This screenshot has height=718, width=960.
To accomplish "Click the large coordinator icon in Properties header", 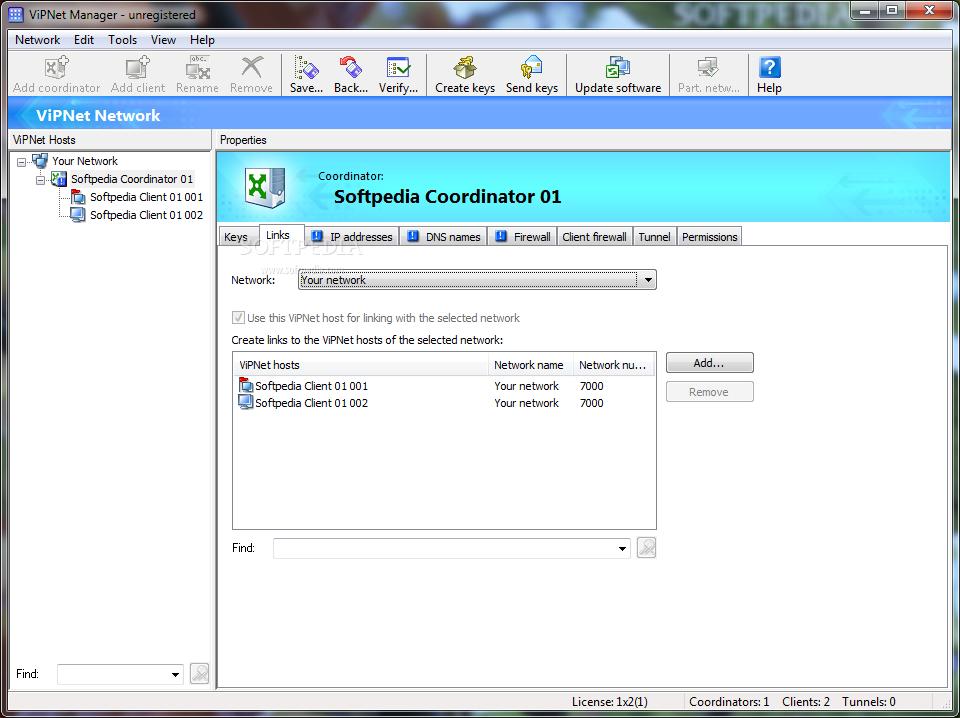I will click(265, 187).
